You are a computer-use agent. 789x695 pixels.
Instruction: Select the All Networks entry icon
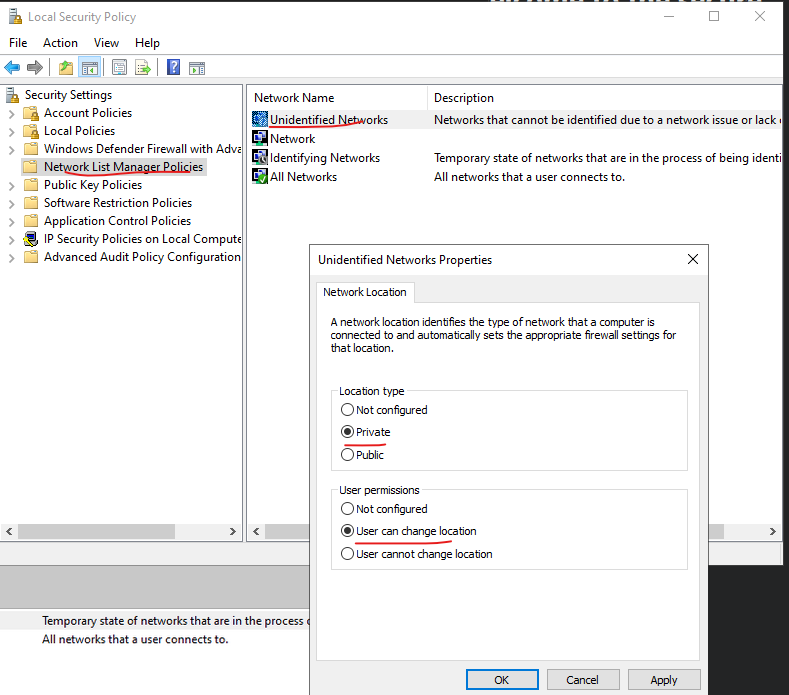pyautogui.click(x=260, y=177)
